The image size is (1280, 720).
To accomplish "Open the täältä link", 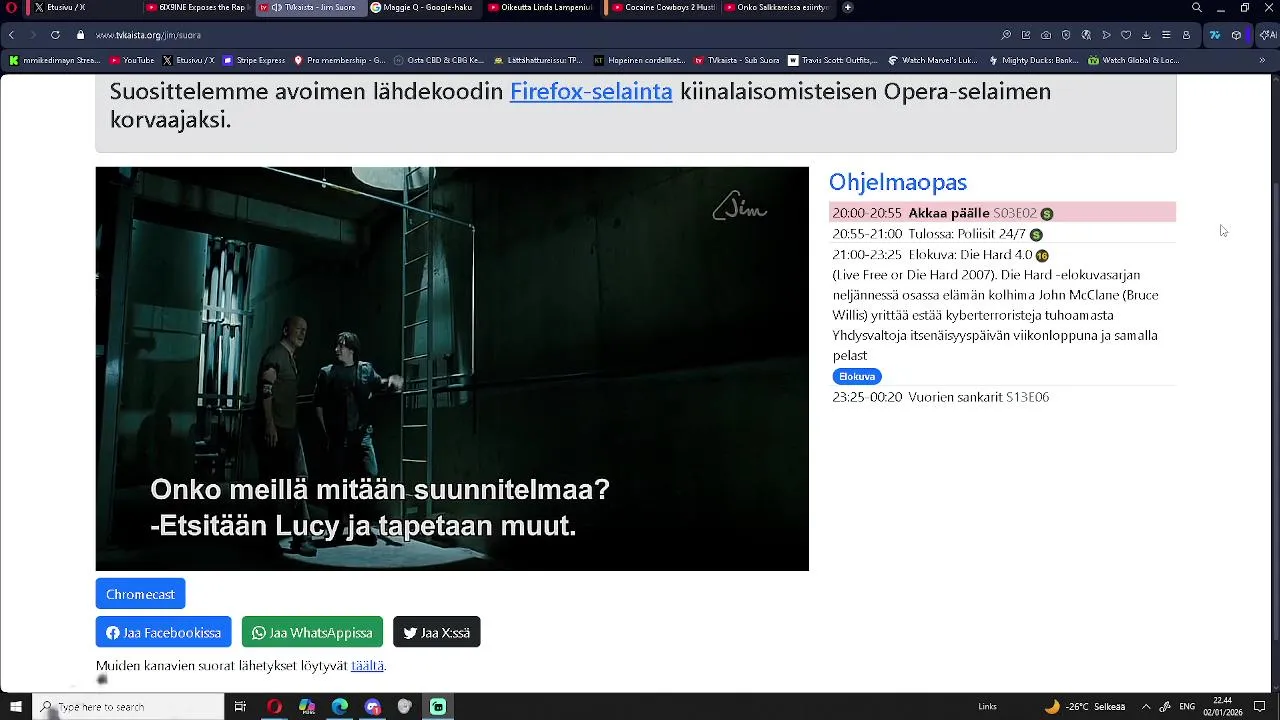I will pos(367,665).
